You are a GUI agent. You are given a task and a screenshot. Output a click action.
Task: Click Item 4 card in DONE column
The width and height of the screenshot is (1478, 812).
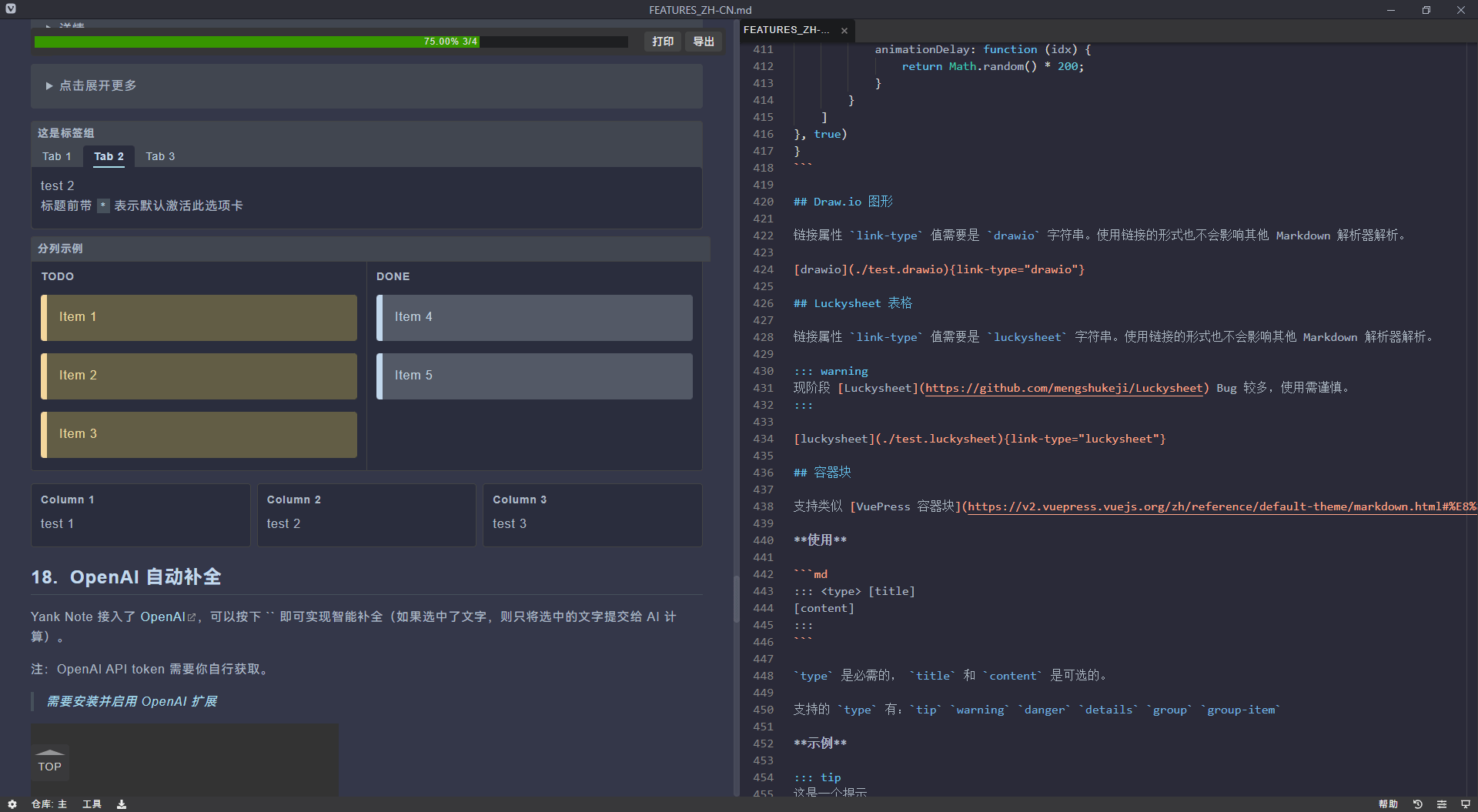(534, 317)
